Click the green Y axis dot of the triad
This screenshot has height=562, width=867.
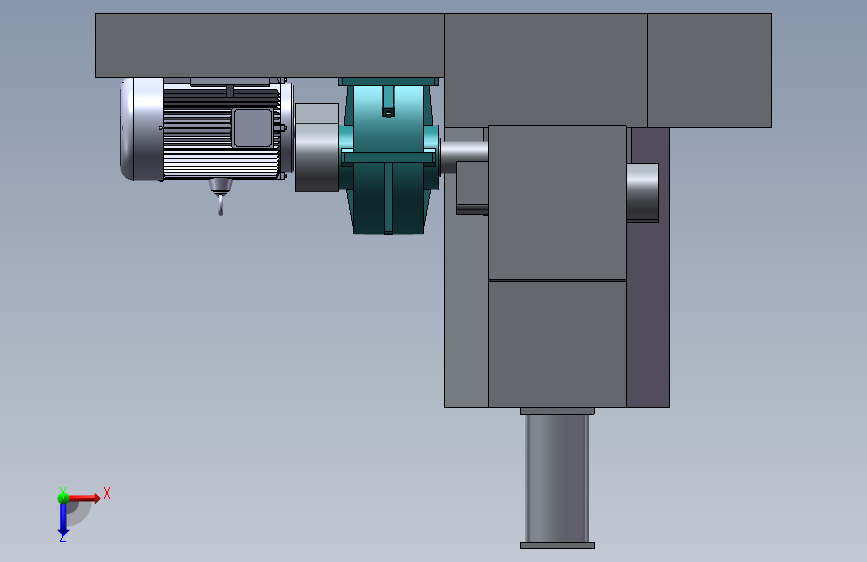point(63,498)
